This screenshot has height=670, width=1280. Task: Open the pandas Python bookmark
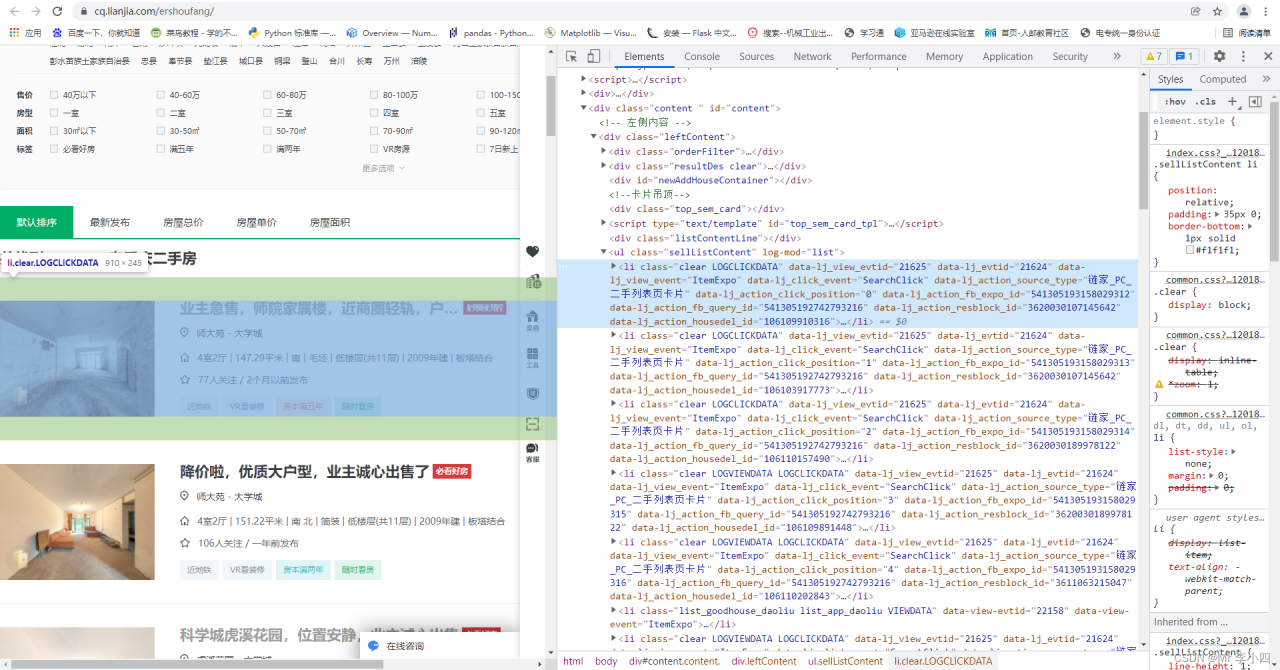(x=491, y=32)
